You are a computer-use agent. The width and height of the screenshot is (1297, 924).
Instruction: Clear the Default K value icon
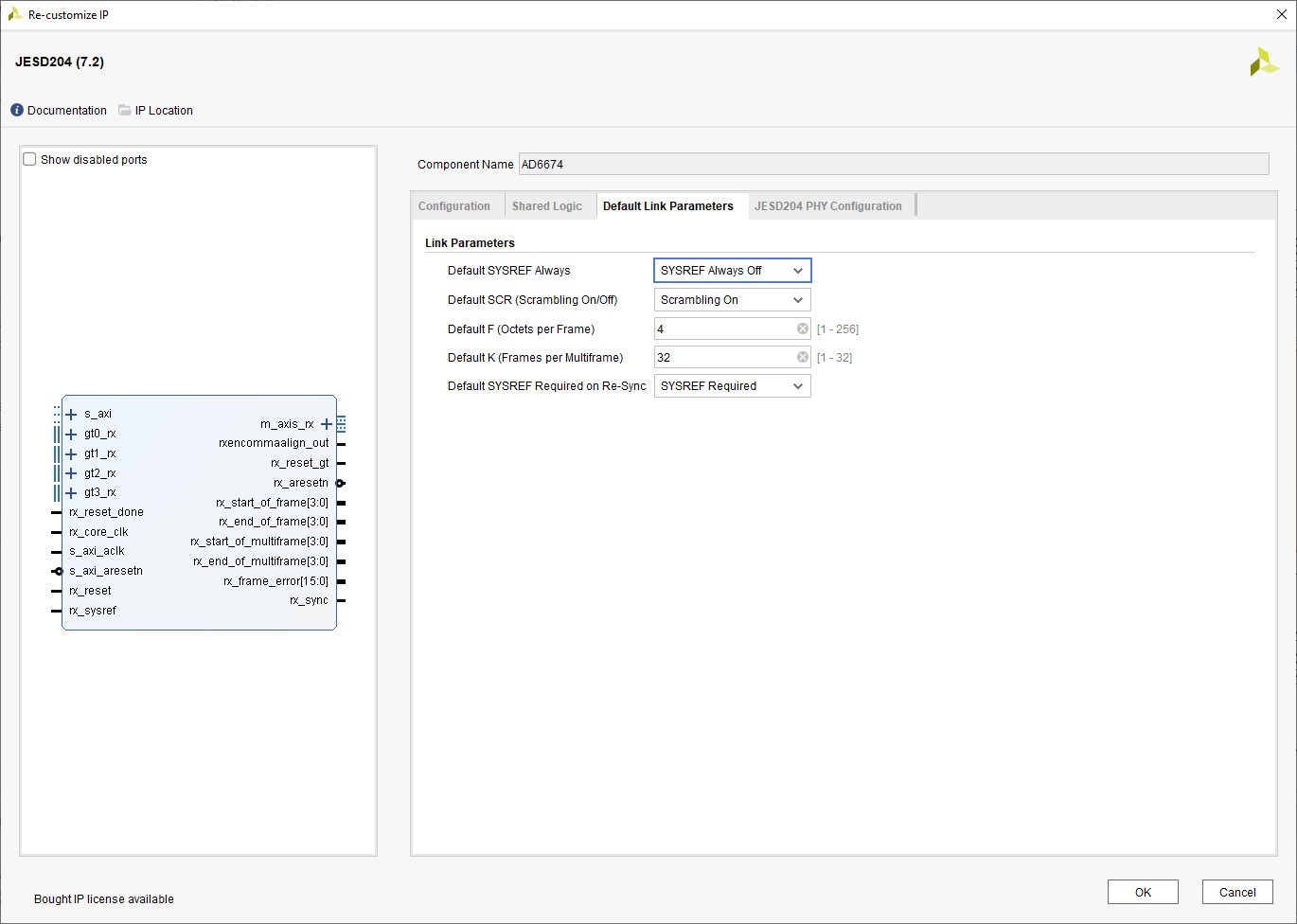[802, 357]
